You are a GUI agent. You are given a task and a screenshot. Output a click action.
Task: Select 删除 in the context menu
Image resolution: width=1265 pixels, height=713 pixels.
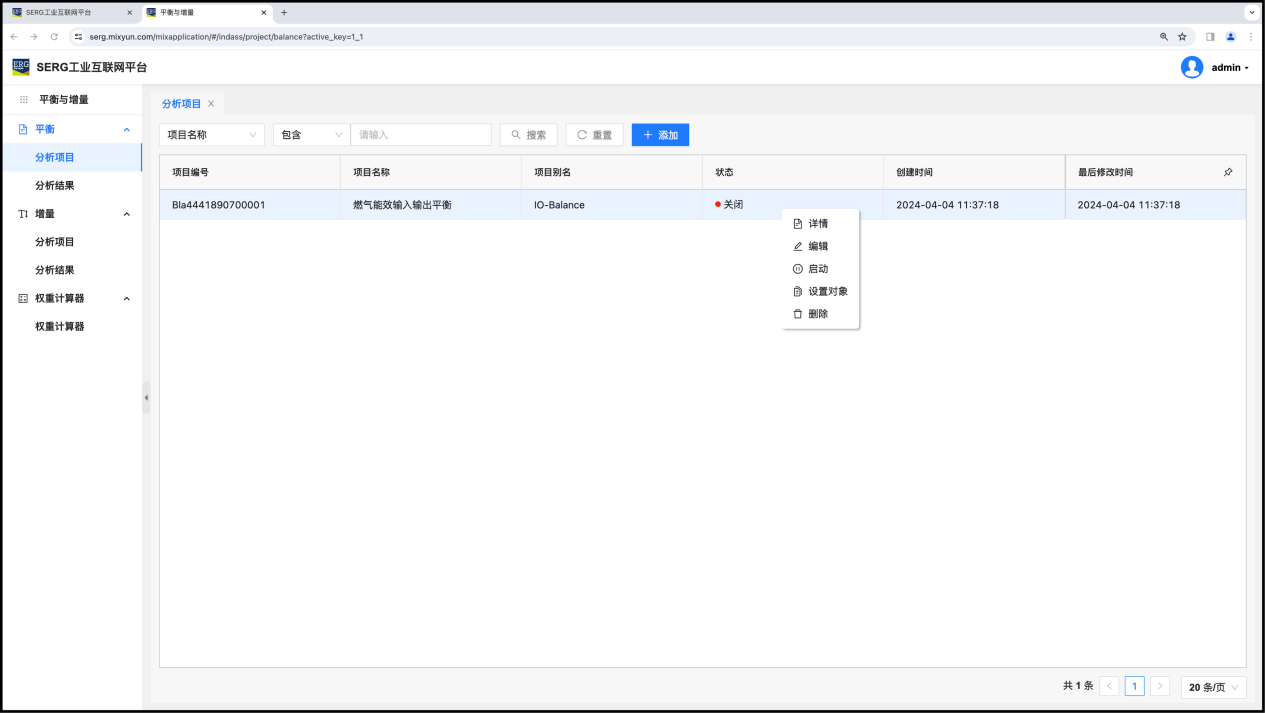(817, 314)
